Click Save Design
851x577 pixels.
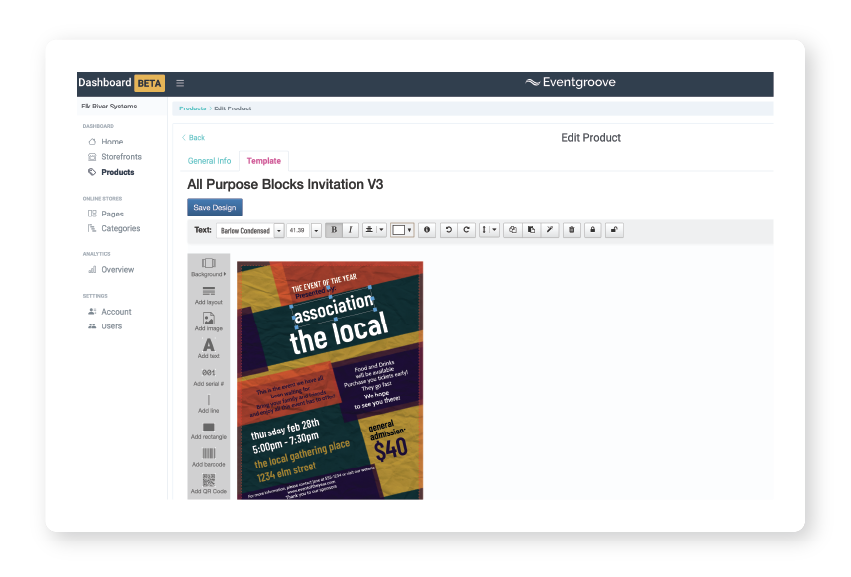coord(213,207)
